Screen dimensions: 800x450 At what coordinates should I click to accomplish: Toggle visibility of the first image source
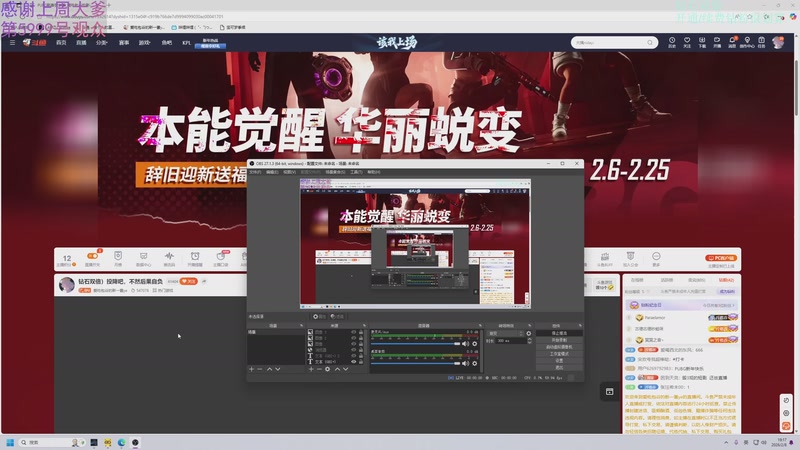354,332
